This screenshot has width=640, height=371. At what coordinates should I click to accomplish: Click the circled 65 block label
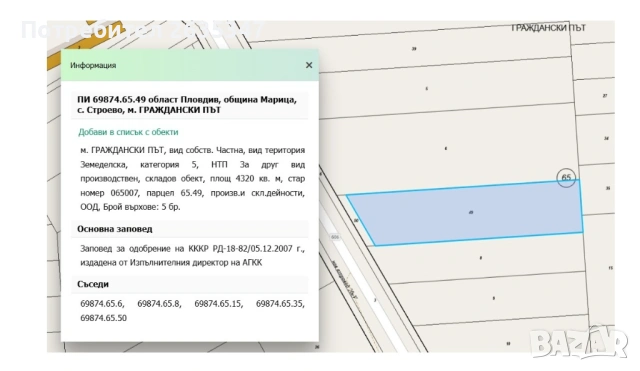pos(566,178)
